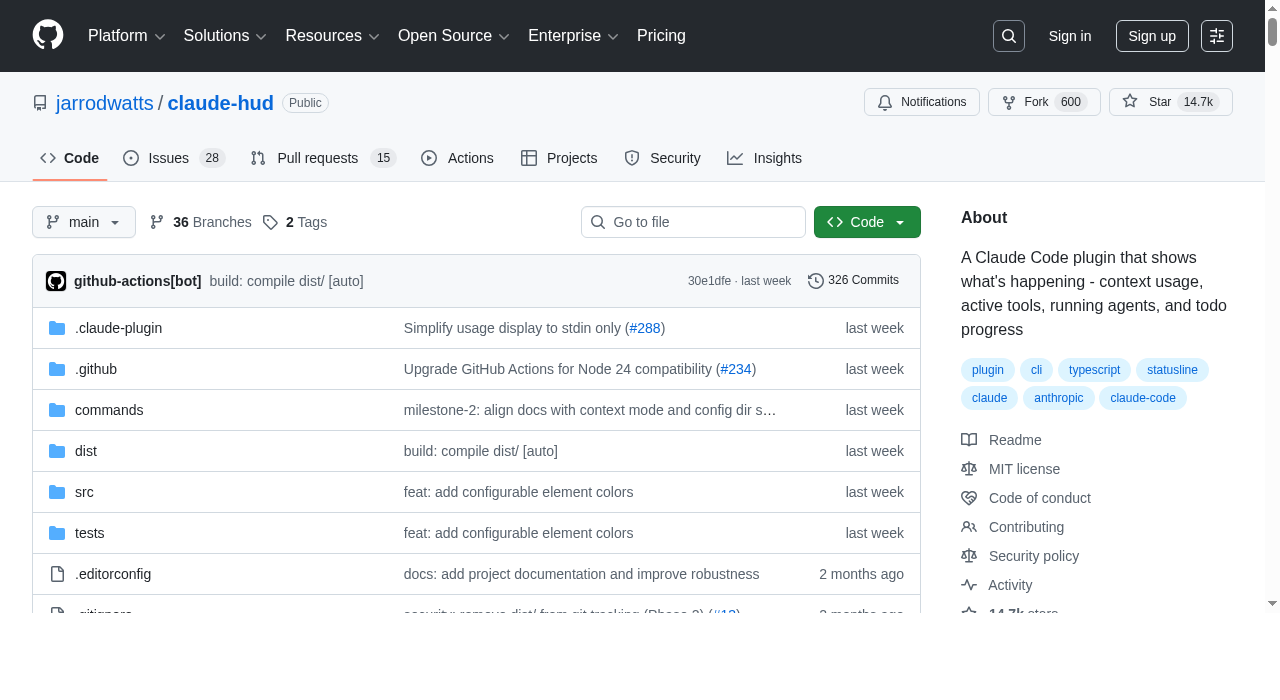This screenshot has width=1280, height=700.
Task: Expand the main branch dropdown
Action: tap(84, 222)
